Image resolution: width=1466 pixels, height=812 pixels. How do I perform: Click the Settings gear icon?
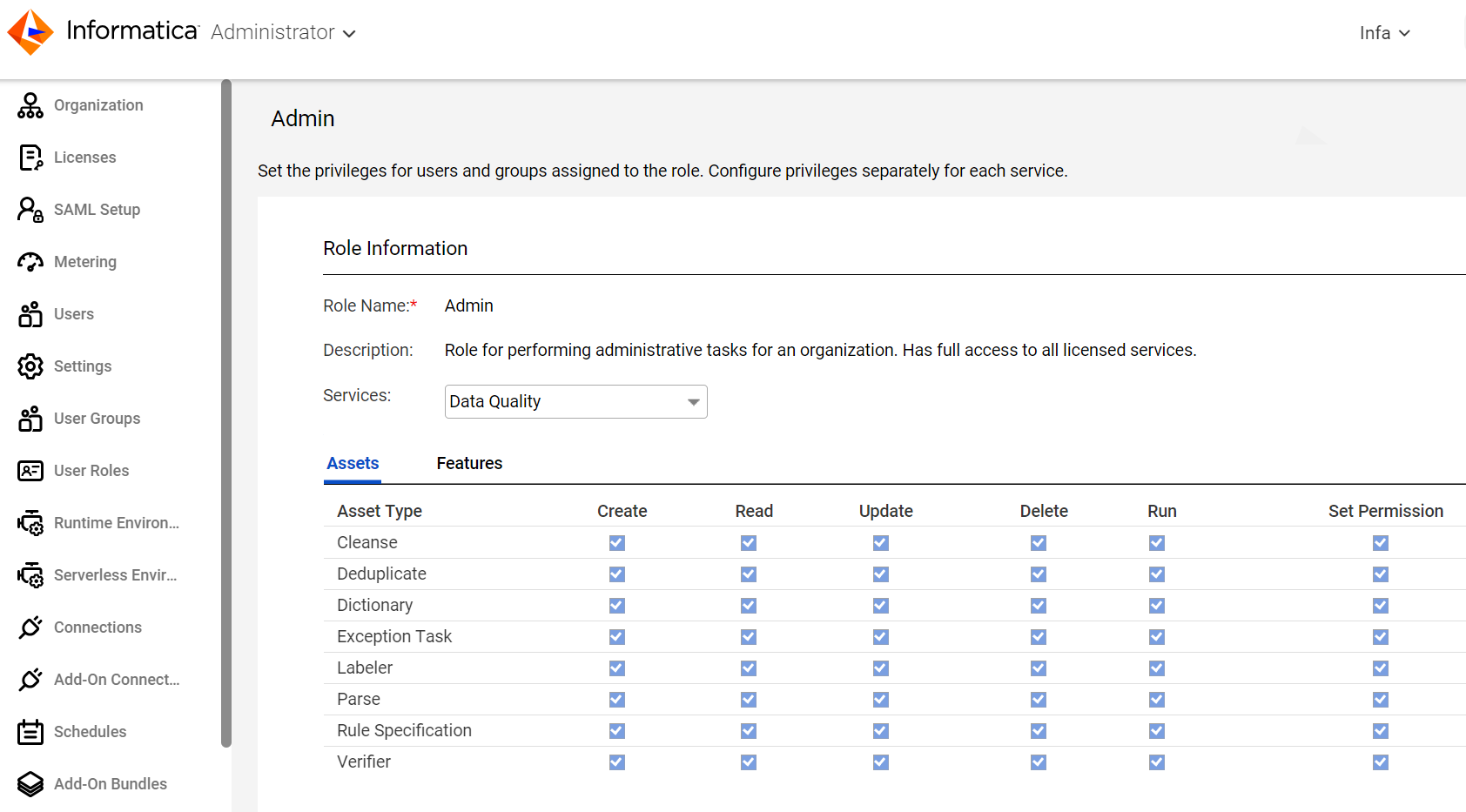click(30, 366)
